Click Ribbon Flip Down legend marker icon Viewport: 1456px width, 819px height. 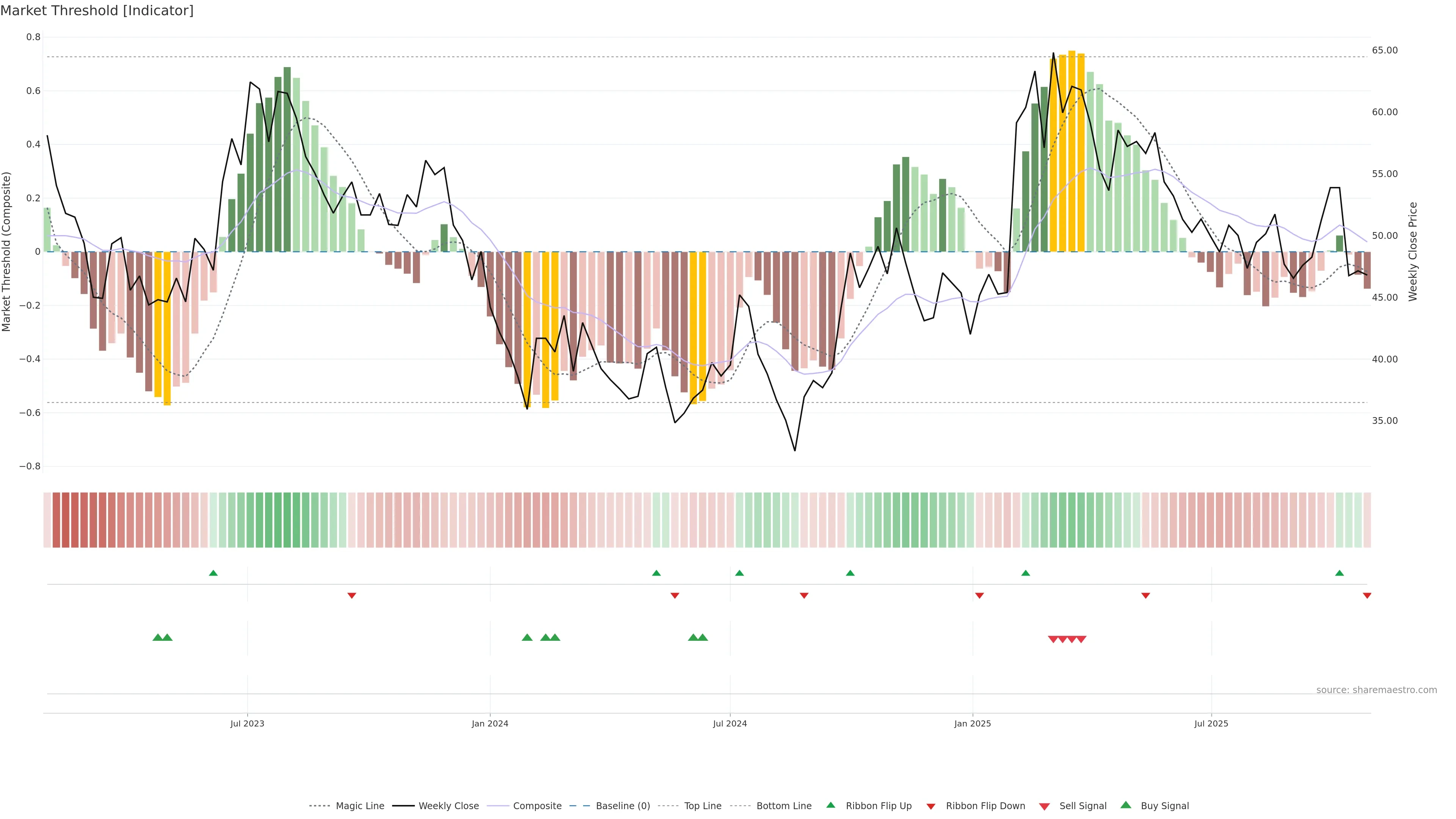(931, 806)
